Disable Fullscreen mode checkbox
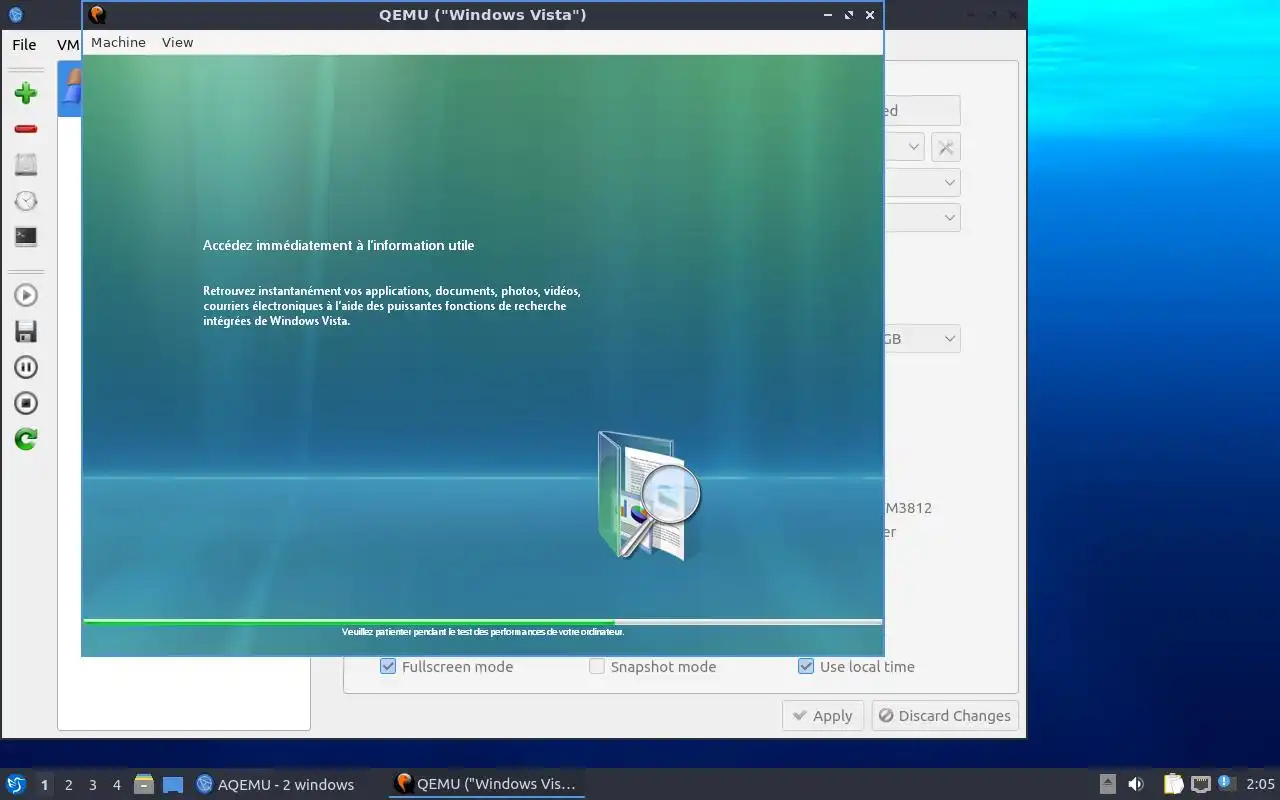 (x=388, y=666)
